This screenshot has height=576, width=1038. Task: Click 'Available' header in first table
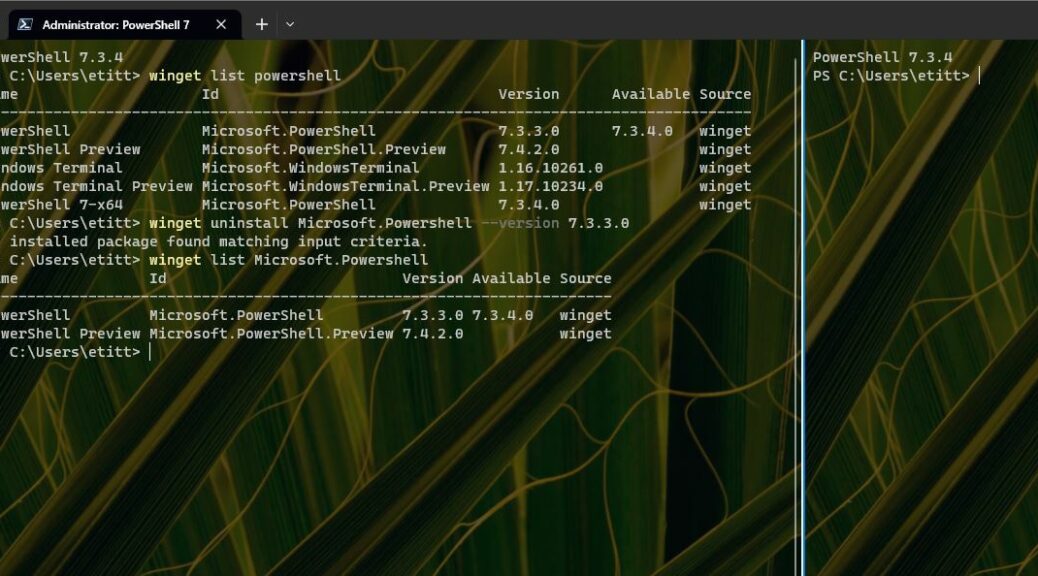click(x=651, y=95)
